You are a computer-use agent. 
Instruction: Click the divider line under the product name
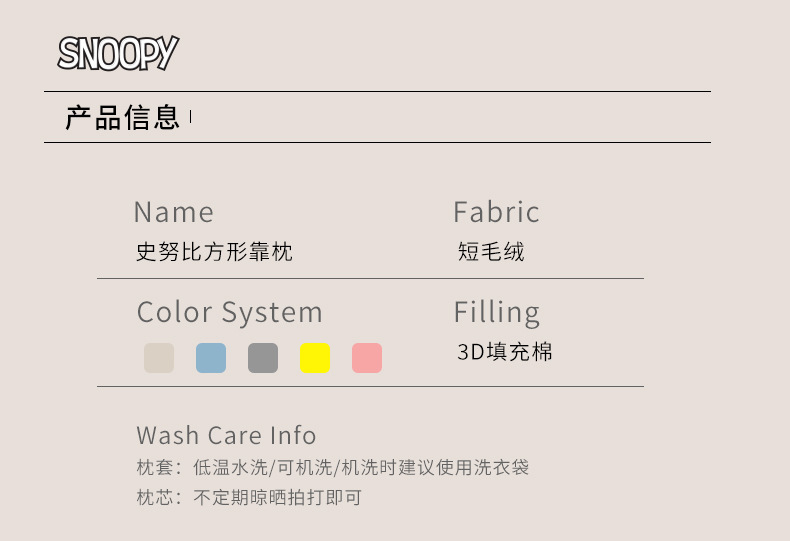pyautogui.click(x=370, y=278)
